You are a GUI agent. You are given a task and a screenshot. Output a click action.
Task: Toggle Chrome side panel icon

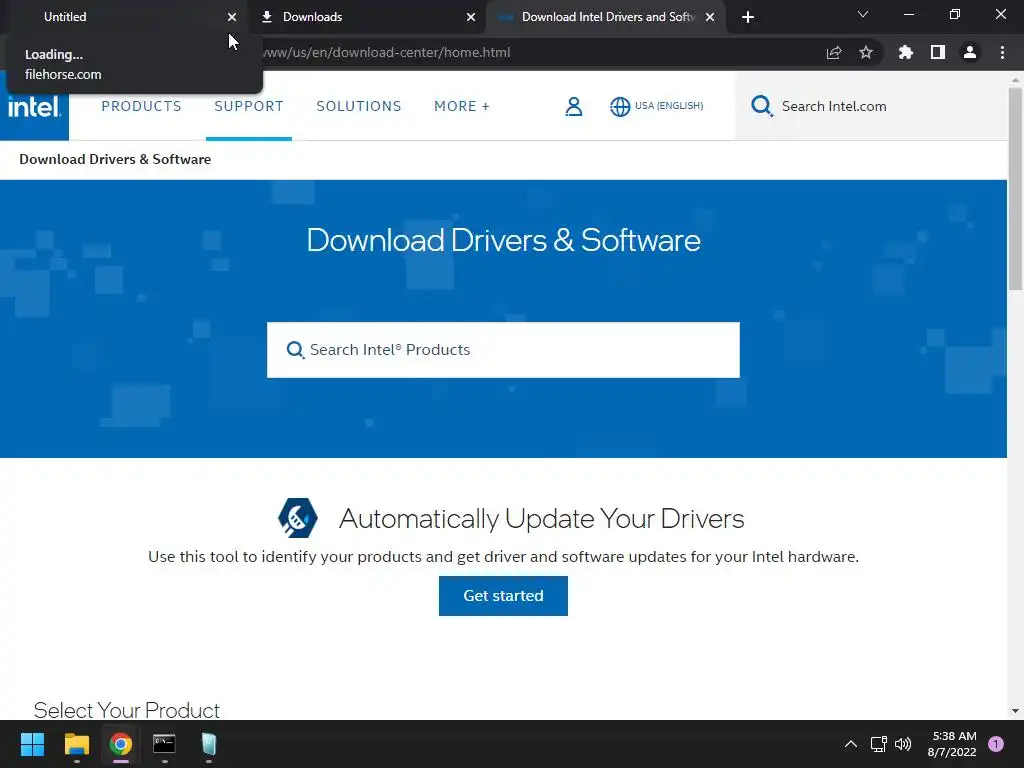(938, 52)
